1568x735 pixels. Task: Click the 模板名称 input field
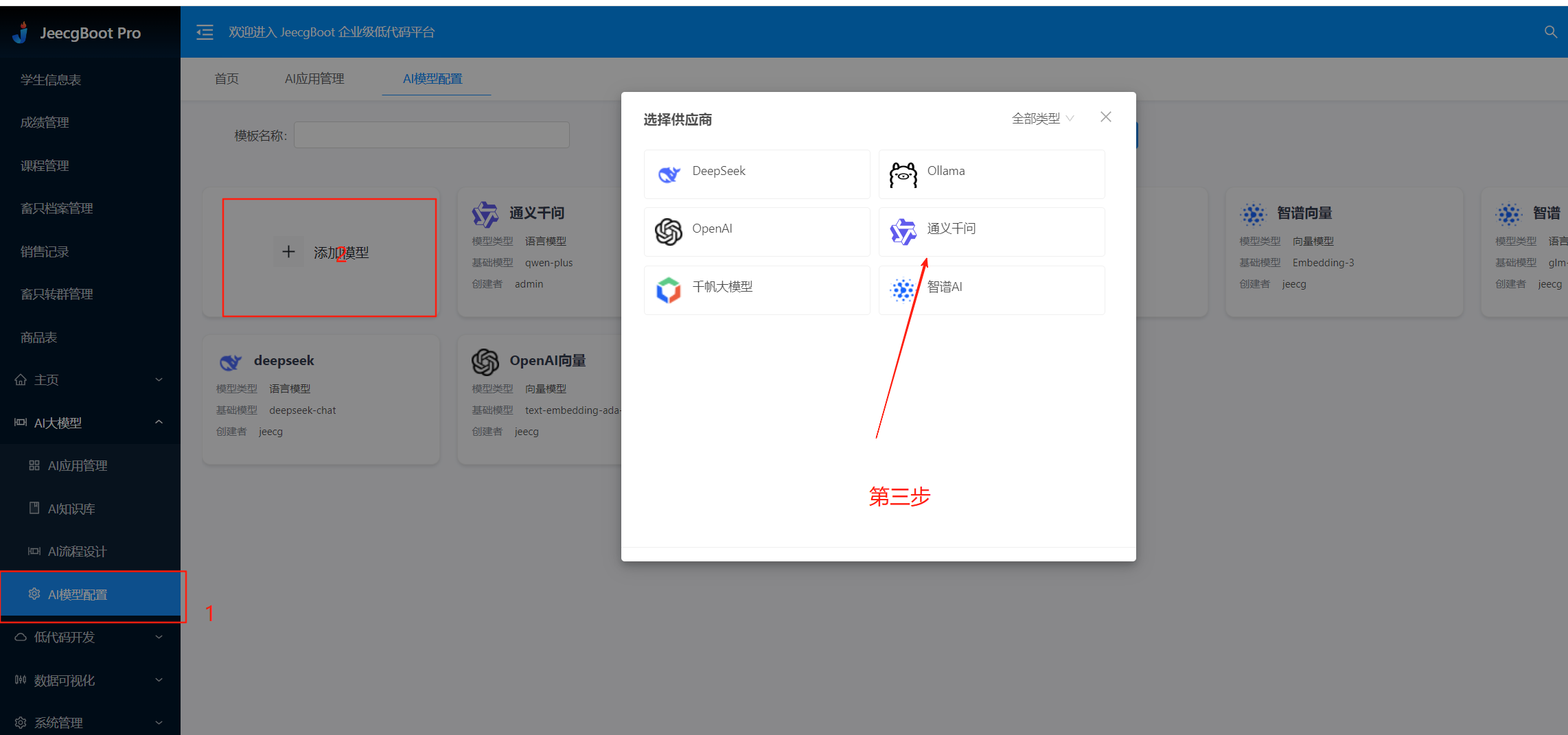pos(432,135)
